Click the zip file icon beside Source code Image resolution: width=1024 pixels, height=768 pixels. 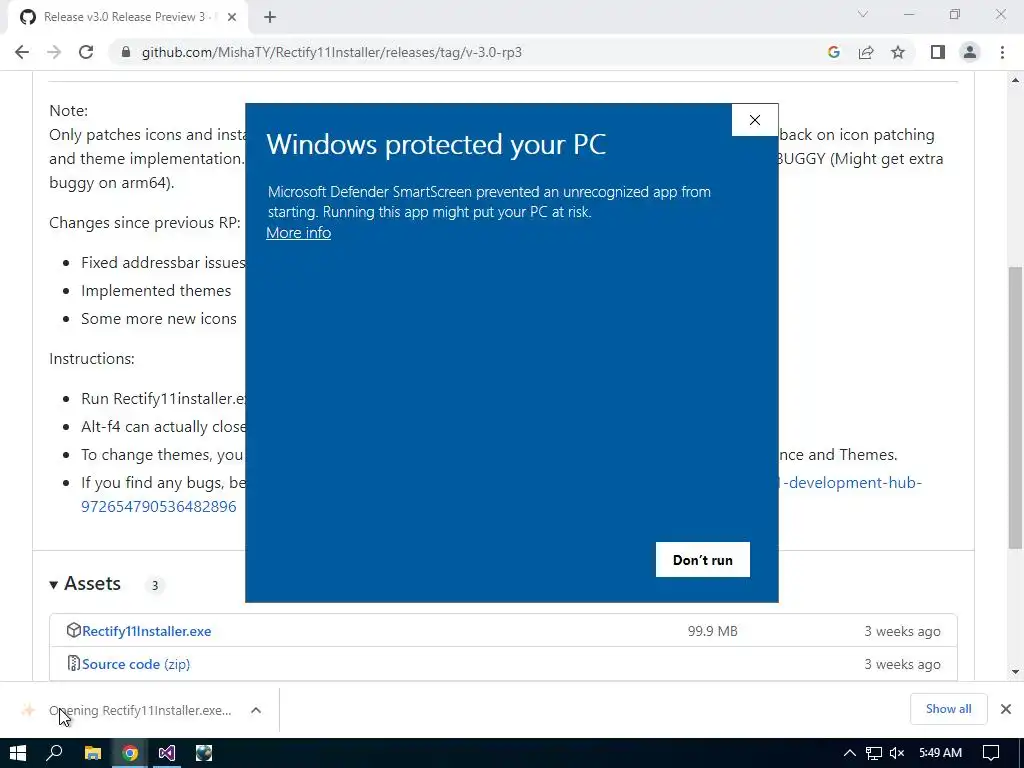[73, 664]
